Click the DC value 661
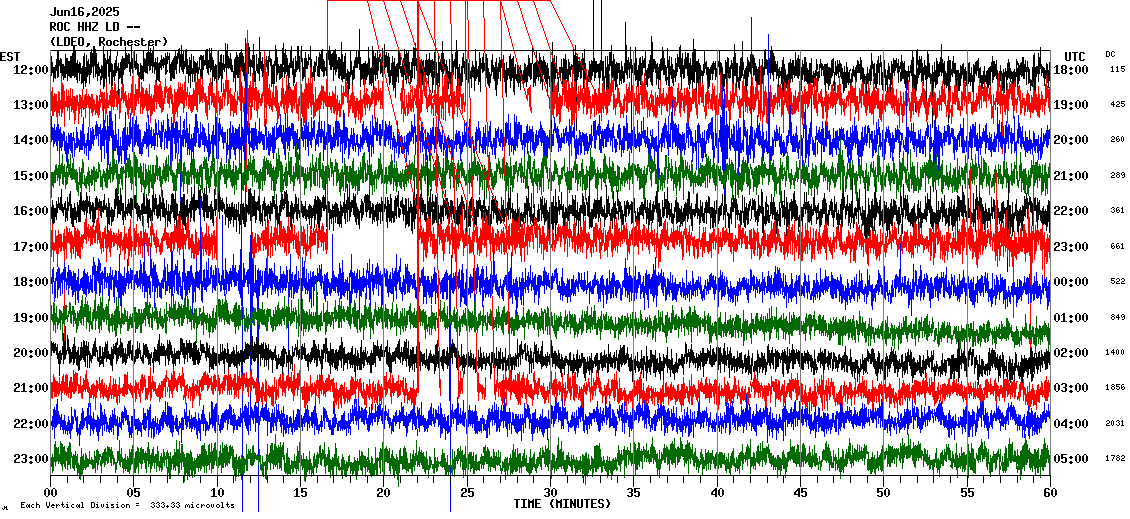Screen dimensions: 1130x519 coord(1118,247)
